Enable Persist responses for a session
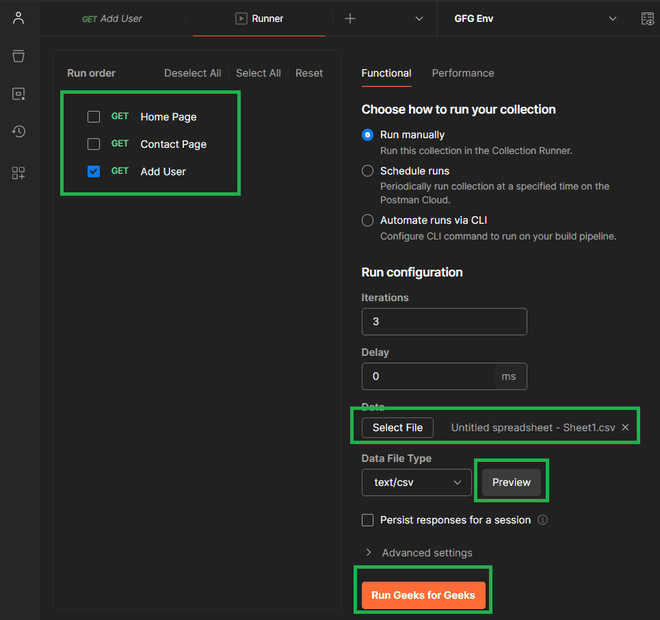This screenshot has width=660, height=620. [368, 520]
